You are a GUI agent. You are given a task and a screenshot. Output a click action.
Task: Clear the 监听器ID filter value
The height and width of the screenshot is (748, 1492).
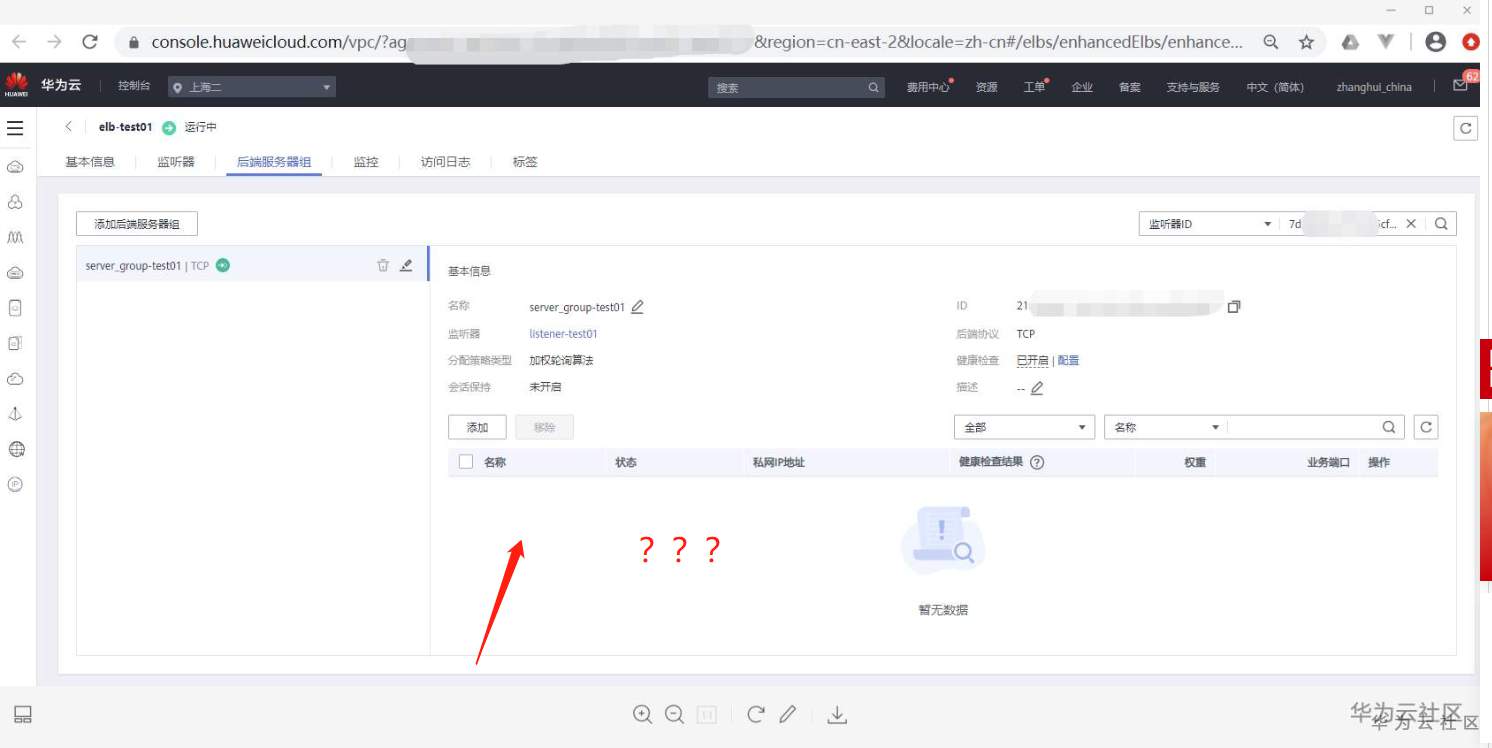1411,224
